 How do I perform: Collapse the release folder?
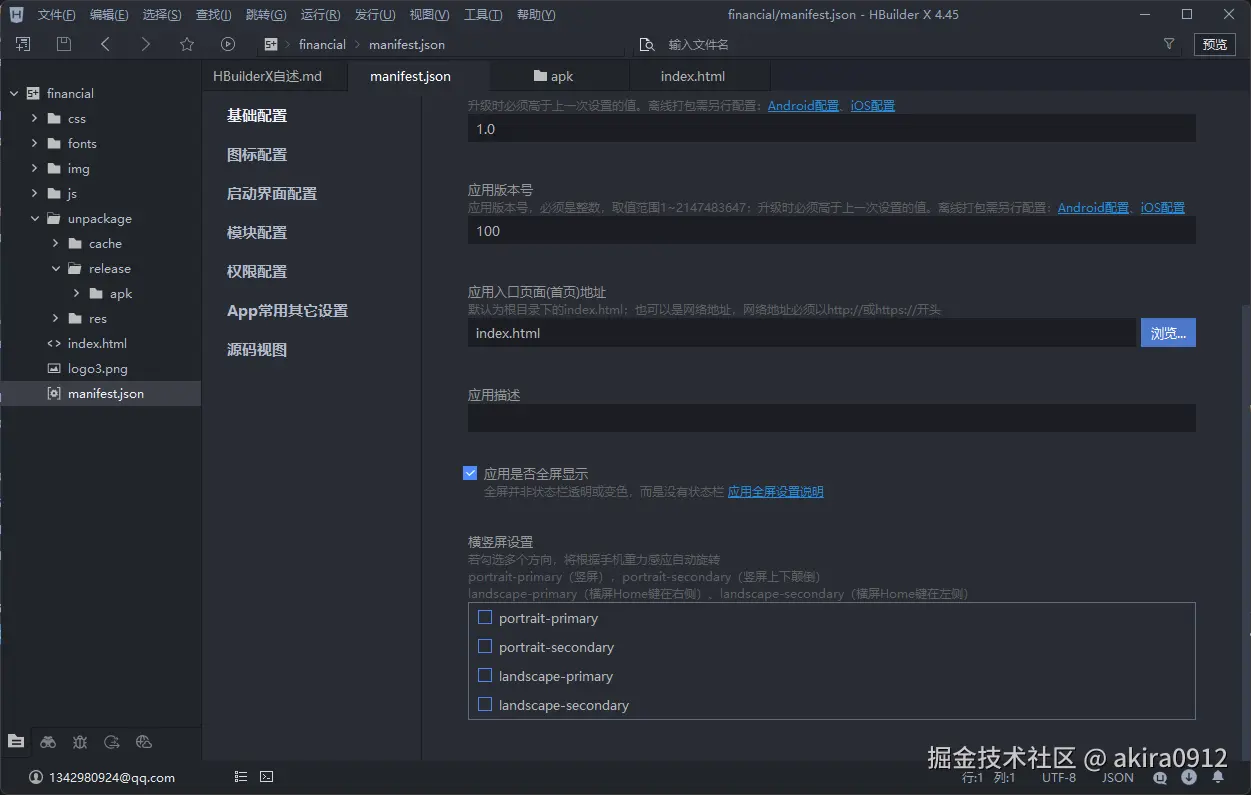[55, 268]
